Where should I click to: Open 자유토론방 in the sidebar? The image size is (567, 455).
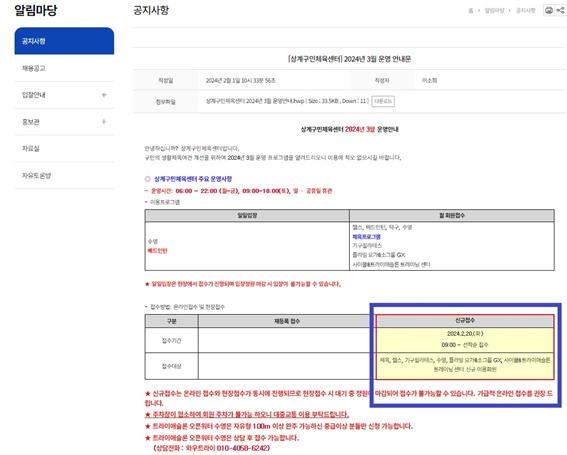(x=37, y=175)
